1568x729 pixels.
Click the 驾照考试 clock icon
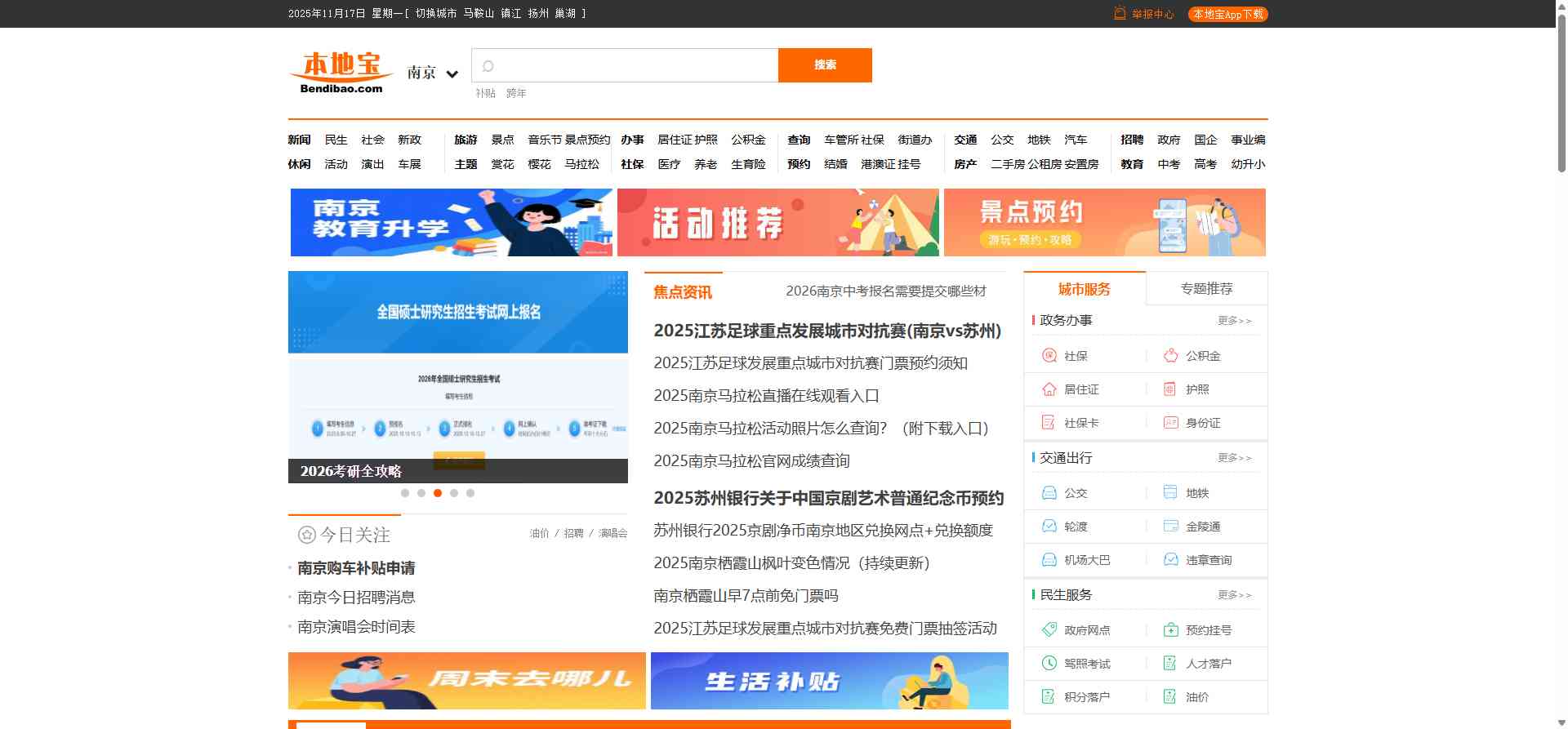(1049, 664)
